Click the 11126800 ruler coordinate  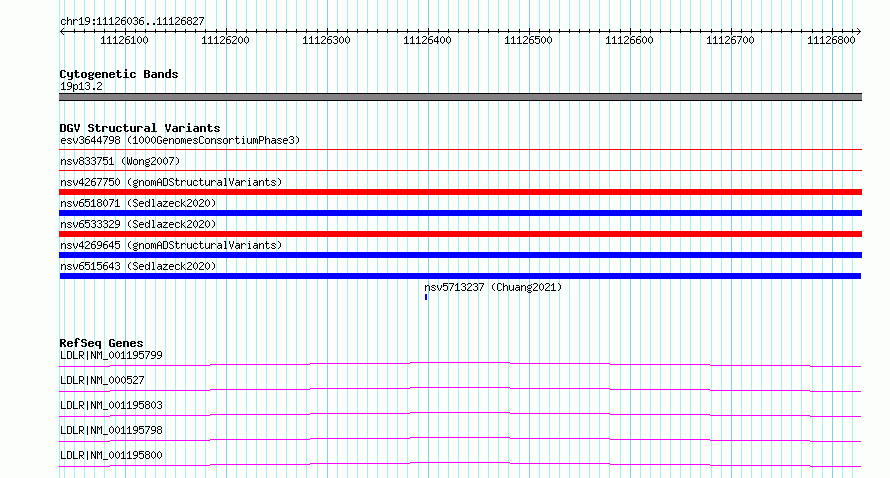click(832, 40)
